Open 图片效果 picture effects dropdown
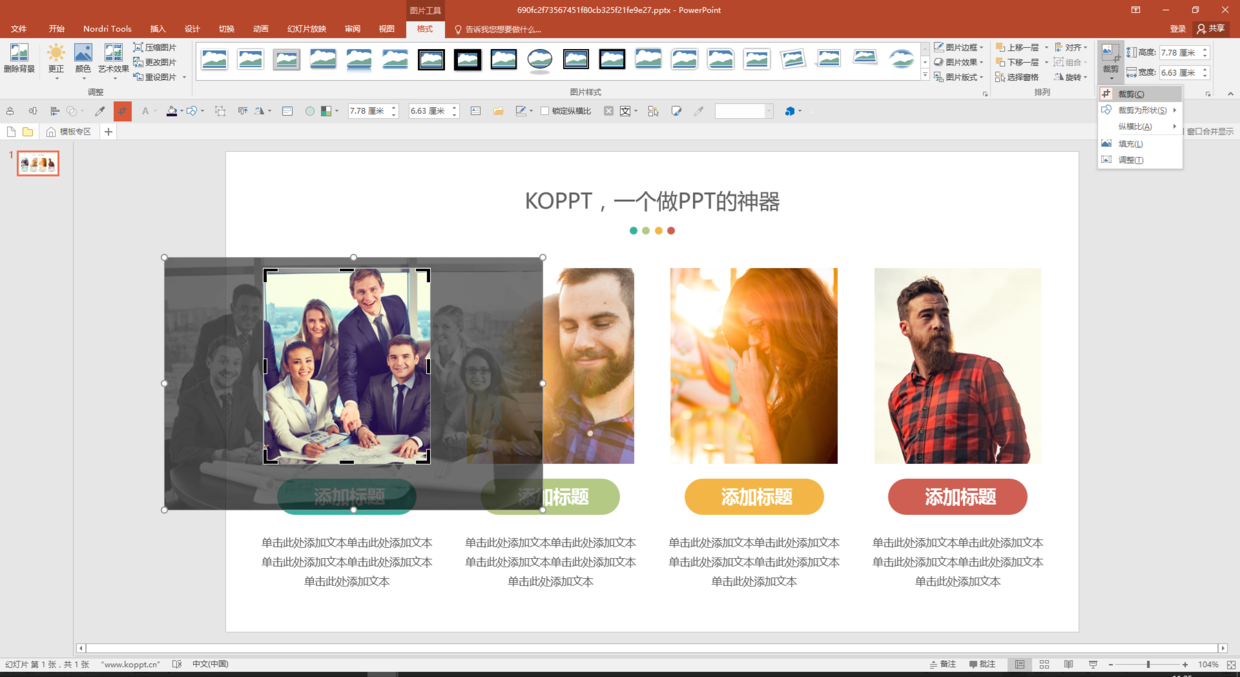 958,62
